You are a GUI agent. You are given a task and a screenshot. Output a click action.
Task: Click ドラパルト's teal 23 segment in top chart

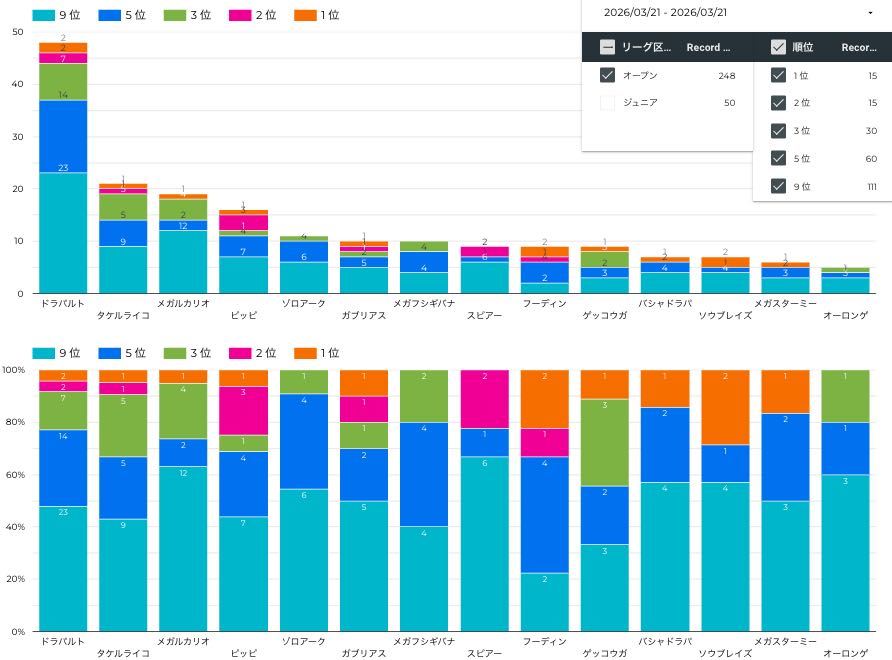pyautogui.click(x=63, y=232)
